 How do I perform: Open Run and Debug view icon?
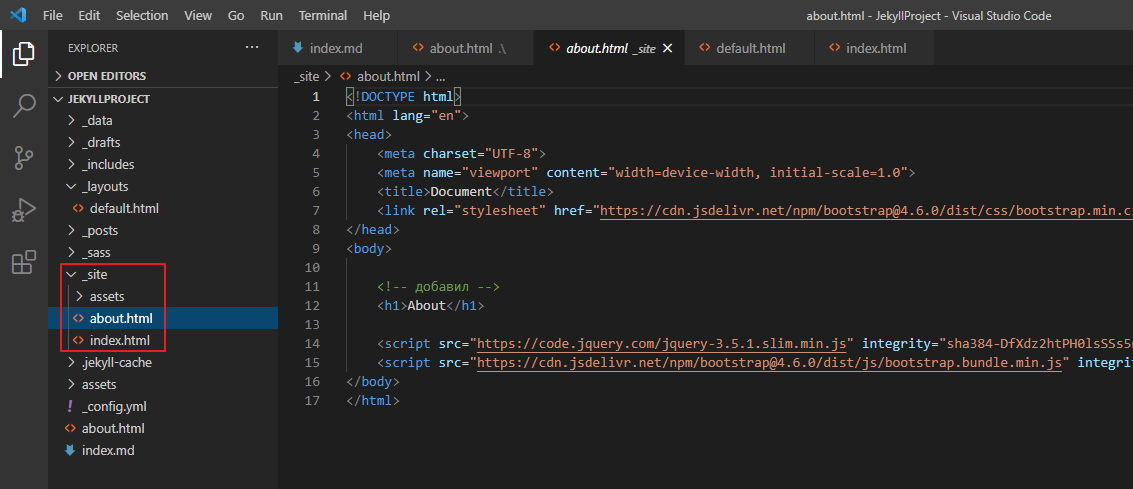23,209
